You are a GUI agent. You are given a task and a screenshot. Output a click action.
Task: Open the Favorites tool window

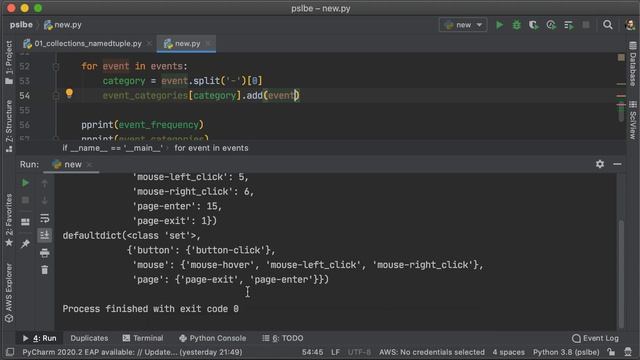[x=9, y=220]
